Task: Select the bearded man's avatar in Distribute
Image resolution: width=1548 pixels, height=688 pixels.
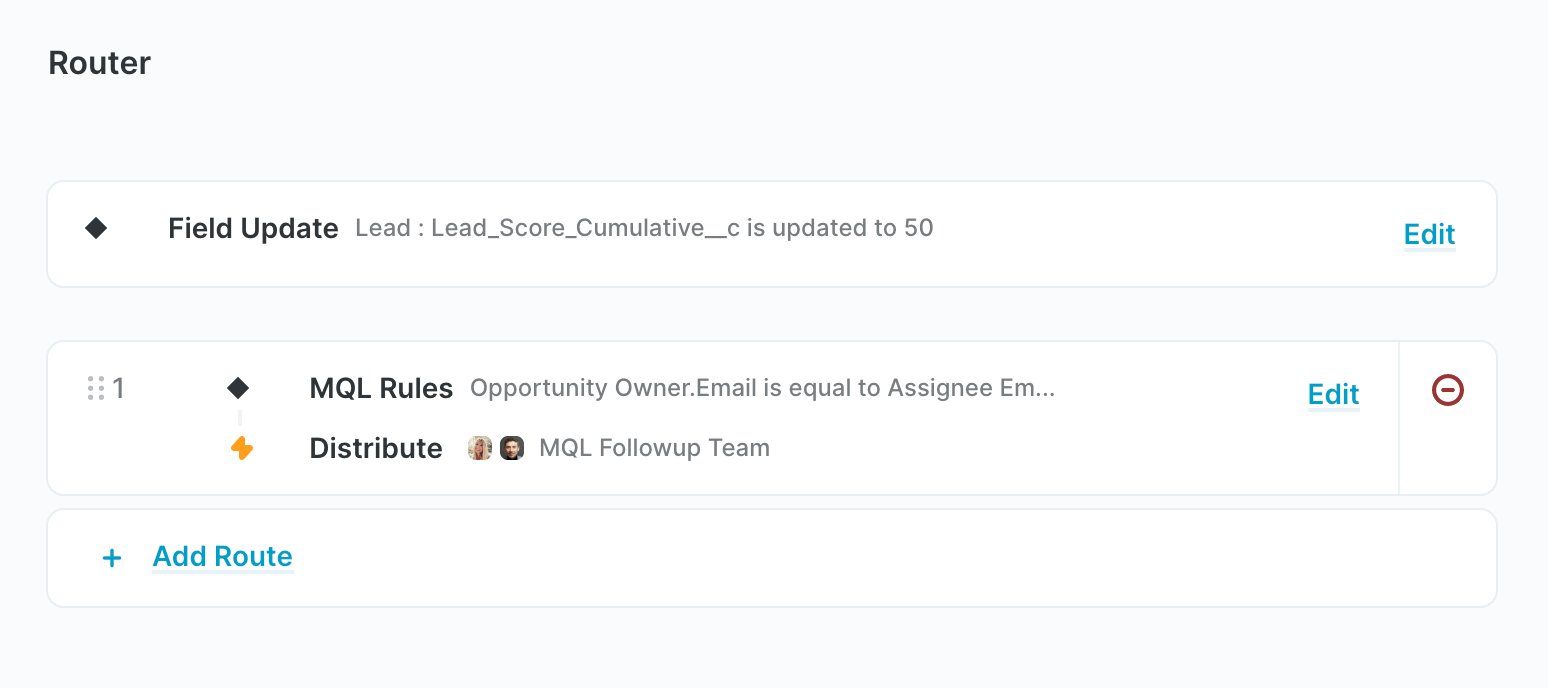Action: pyautogui.click(x=512, y=448)
